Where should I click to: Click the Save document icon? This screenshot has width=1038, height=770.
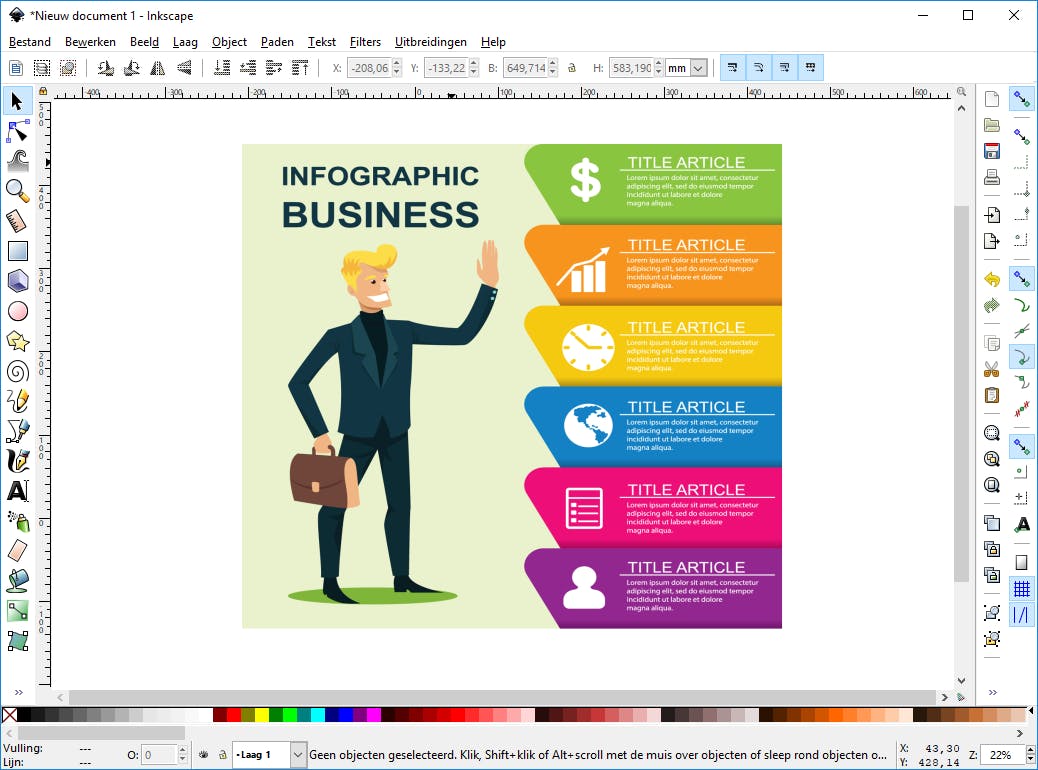coord(992,150)
